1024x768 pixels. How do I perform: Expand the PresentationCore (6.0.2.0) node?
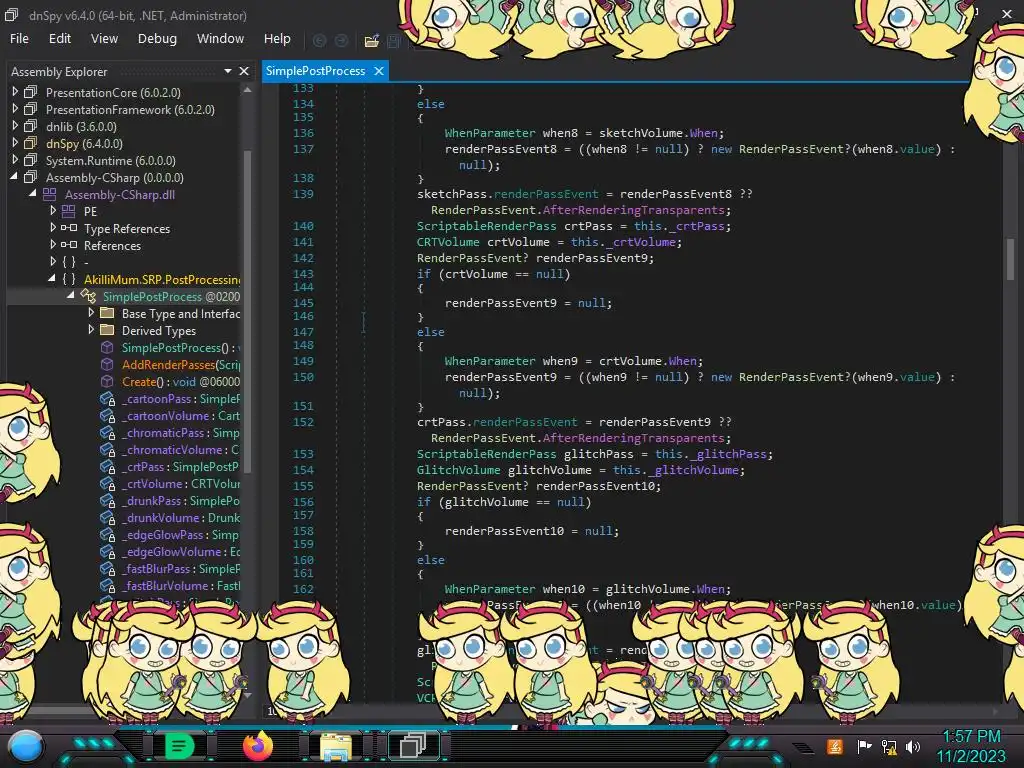point(15,92)
